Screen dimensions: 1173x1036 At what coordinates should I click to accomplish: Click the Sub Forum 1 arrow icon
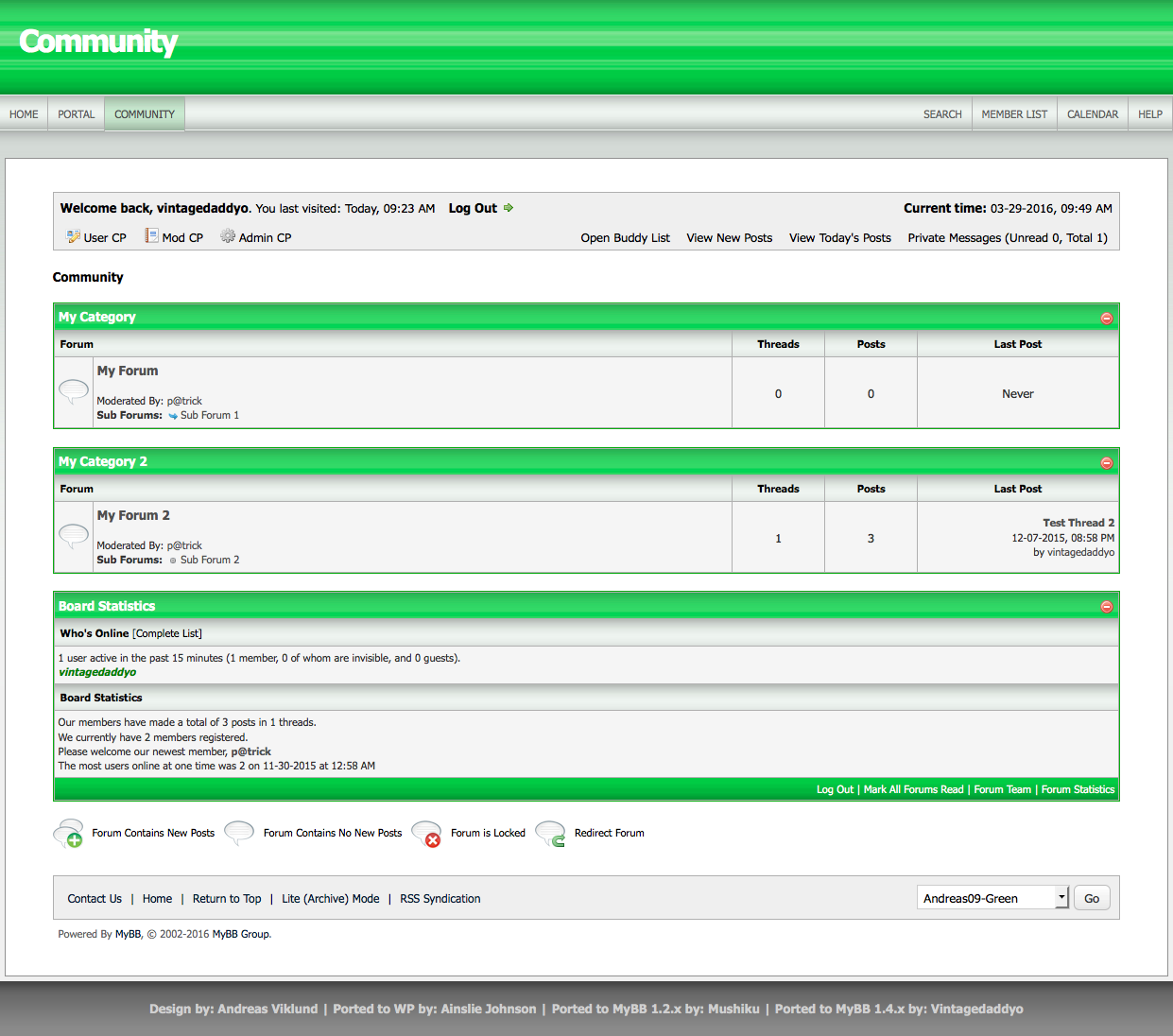coord(173,416)
